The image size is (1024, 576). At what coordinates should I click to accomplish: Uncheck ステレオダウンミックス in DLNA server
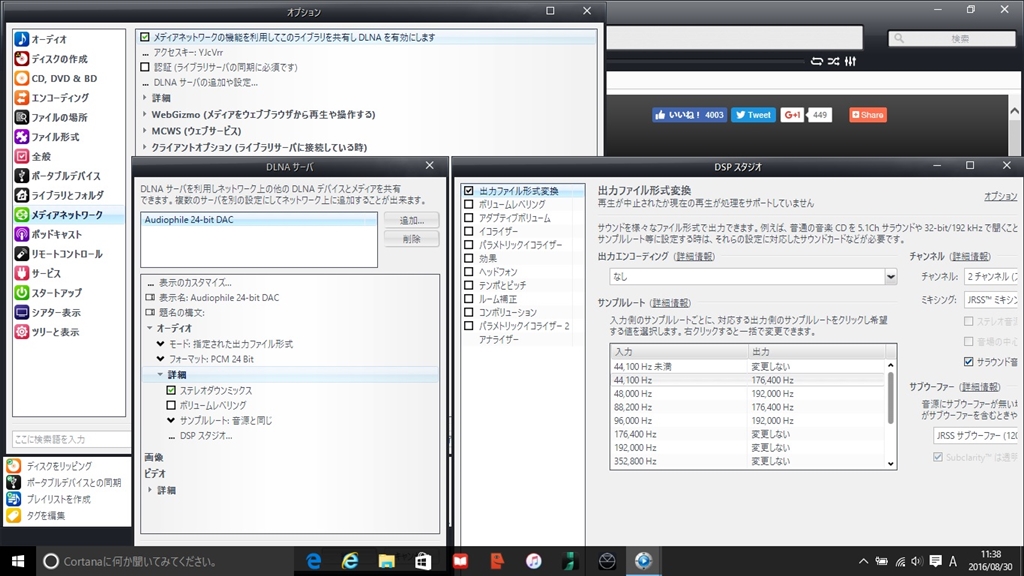171,391
